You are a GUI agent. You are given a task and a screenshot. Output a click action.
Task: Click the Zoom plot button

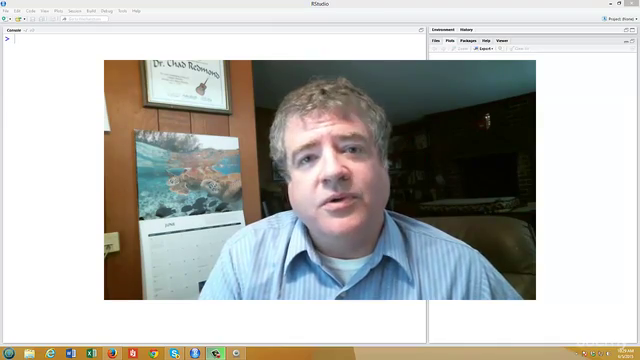pos(460,49)
